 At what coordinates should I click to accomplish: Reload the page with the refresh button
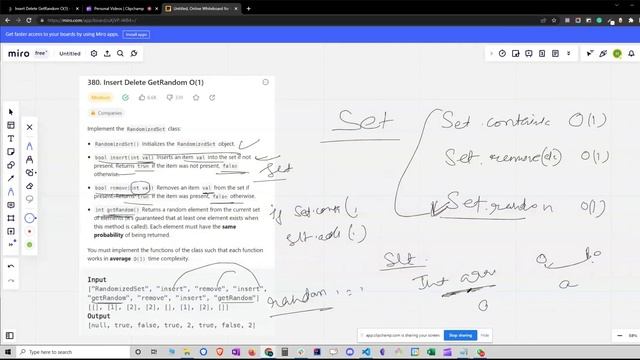pos(29,20)
